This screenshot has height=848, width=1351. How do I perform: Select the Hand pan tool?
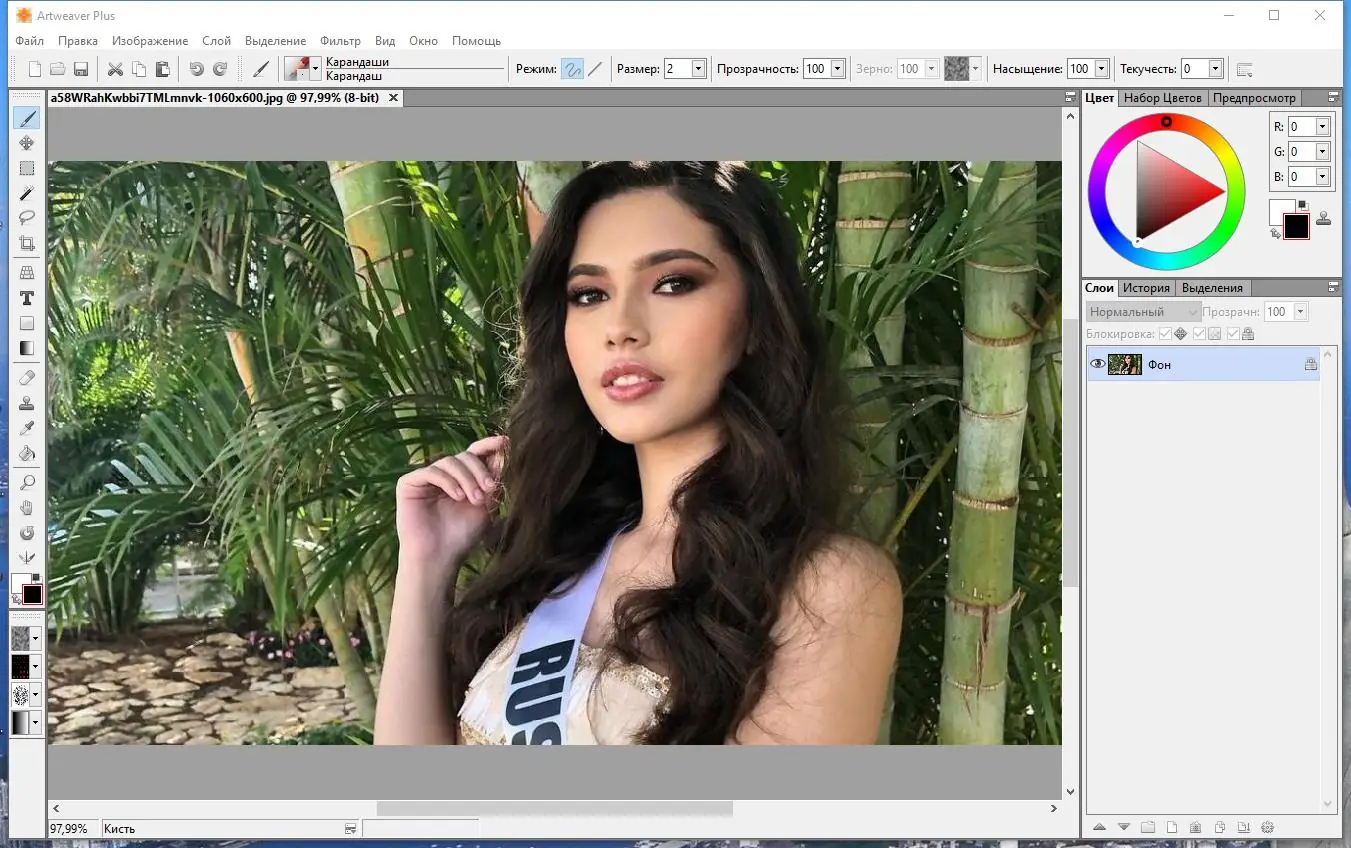click(27, 508)
